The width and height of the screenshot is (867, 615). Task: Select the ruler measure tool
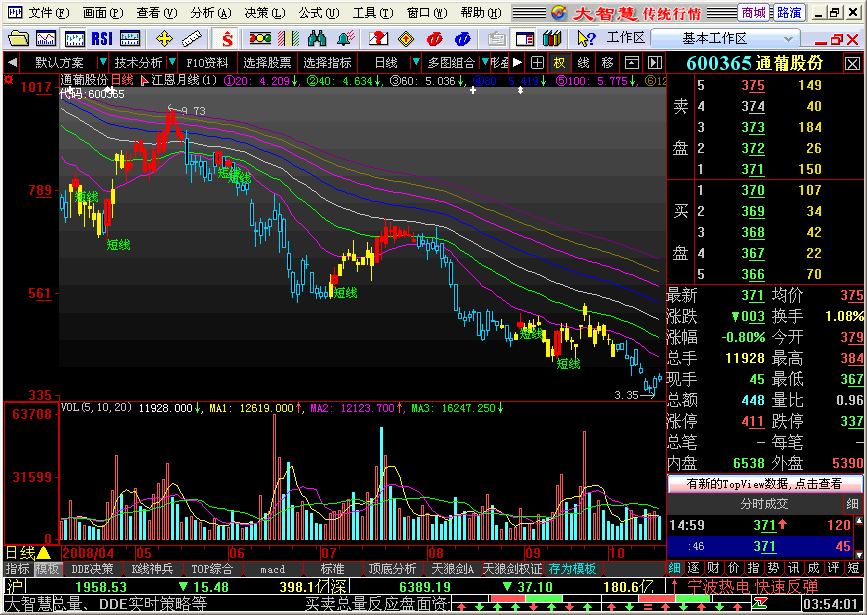coord(191,38)
